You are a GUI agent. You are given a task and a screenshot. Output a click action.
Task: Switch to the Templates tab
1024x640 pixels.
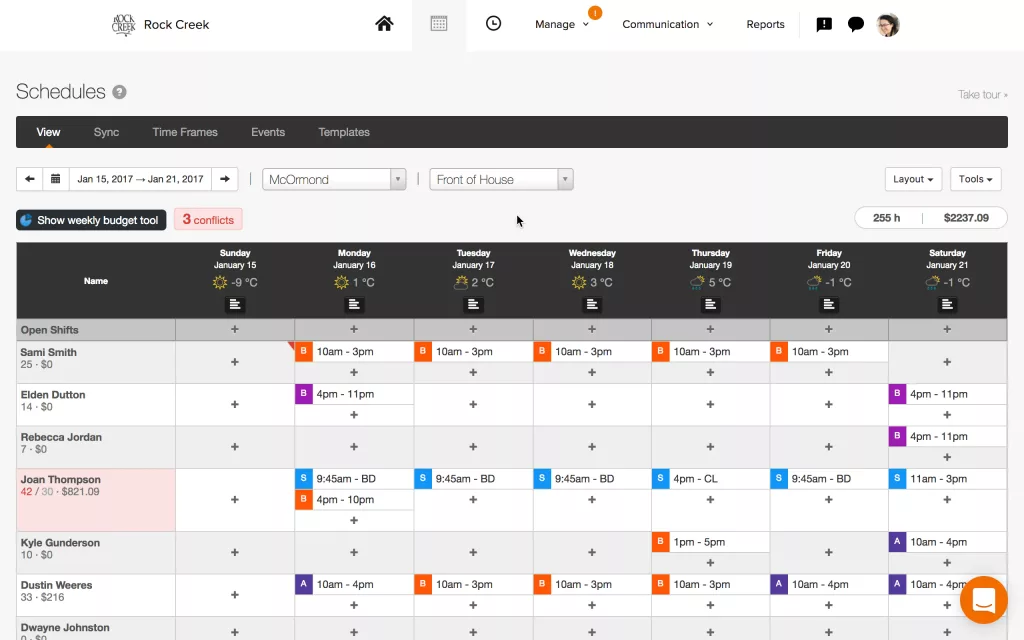tap(344, 132)
